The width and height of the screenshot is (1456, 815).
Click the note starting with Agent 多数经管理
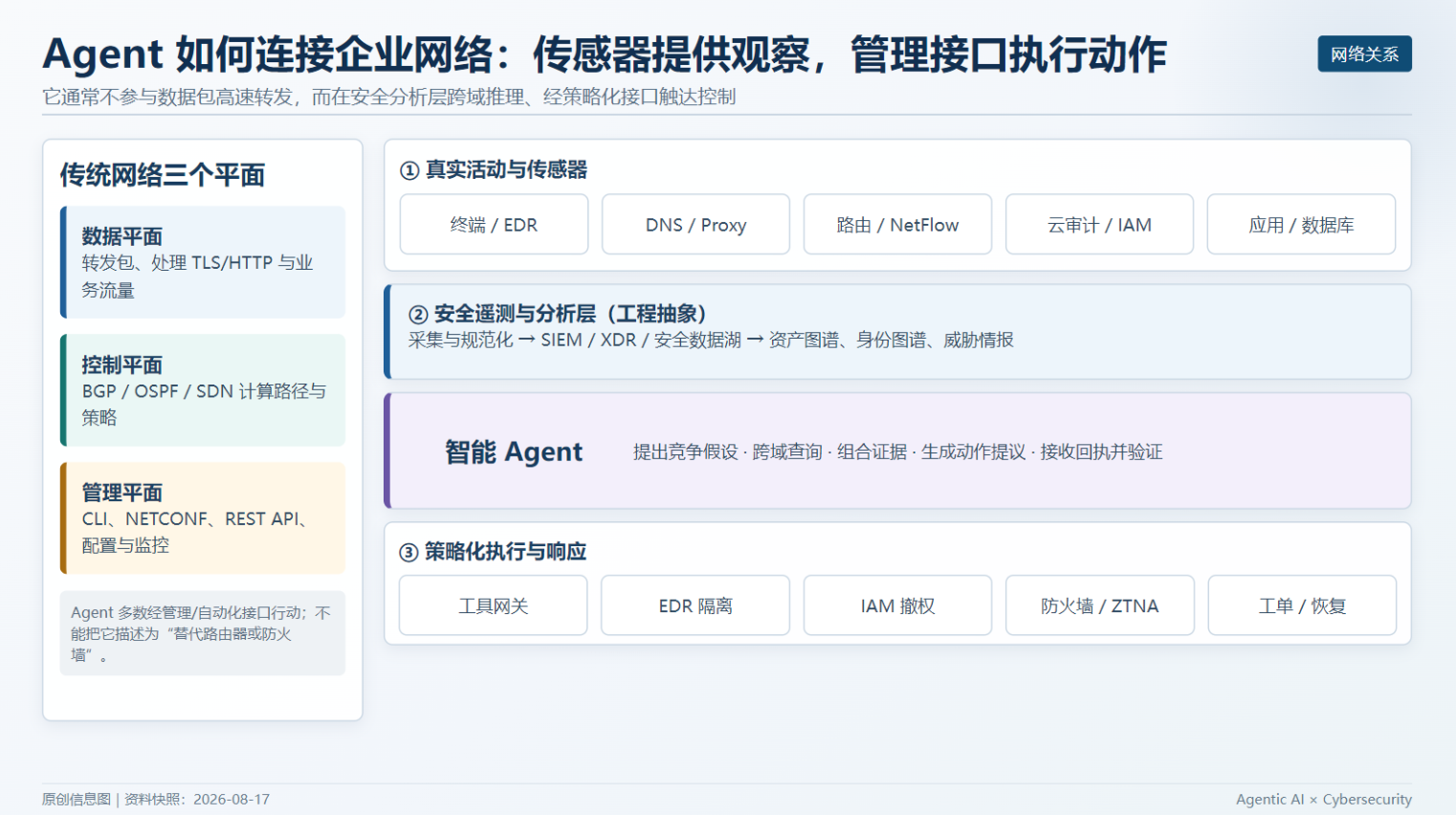click(203, 633)
